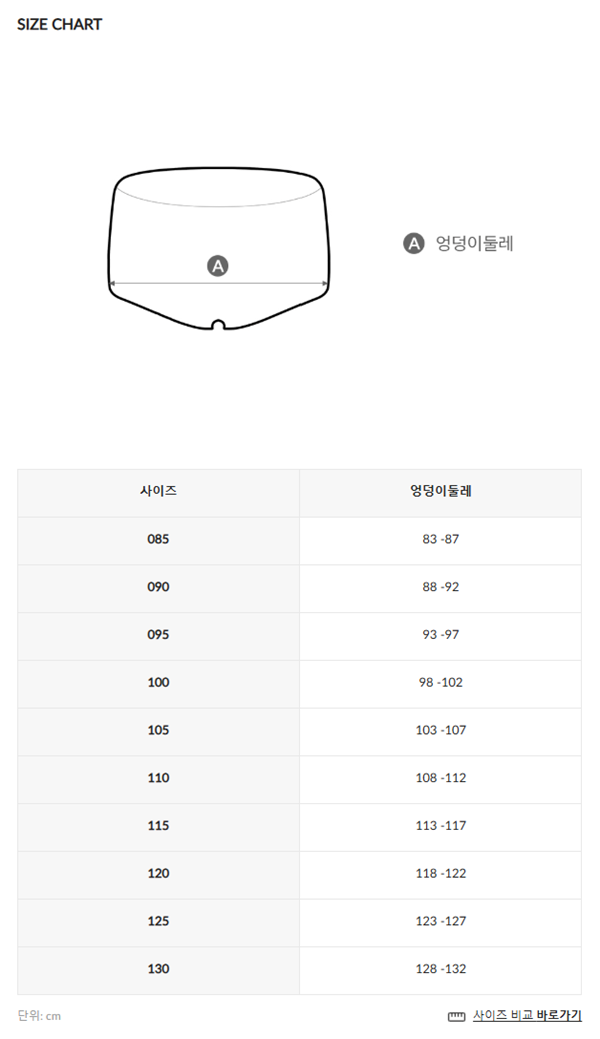Image resolution: width=600 pixels, height=1039 pixels.
Task: Click the 123 -127 measurement cell
Action: tap(440, 921)
